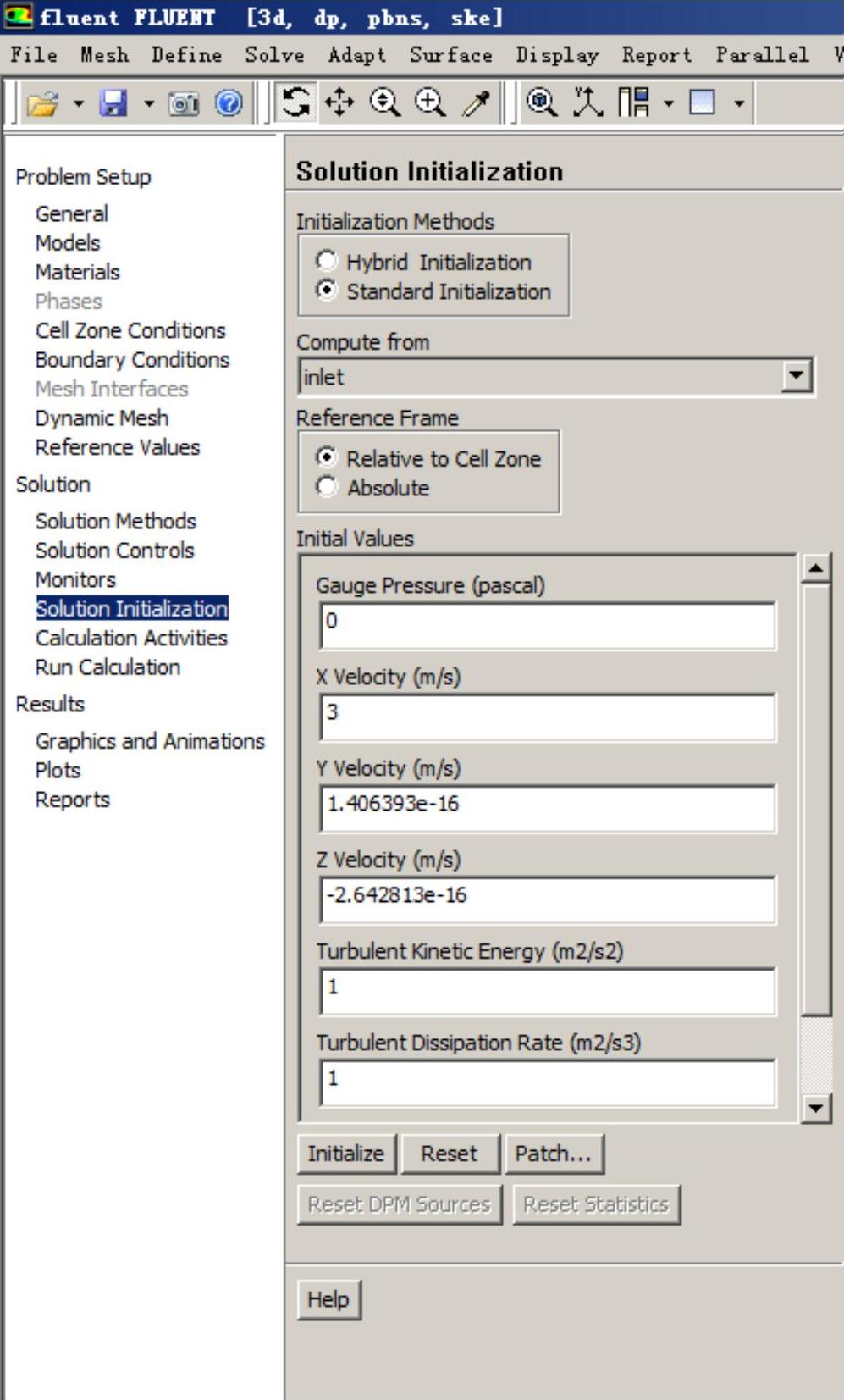
Task: Select Hybrid Initialization radio button
Action: tap(327, 261)
